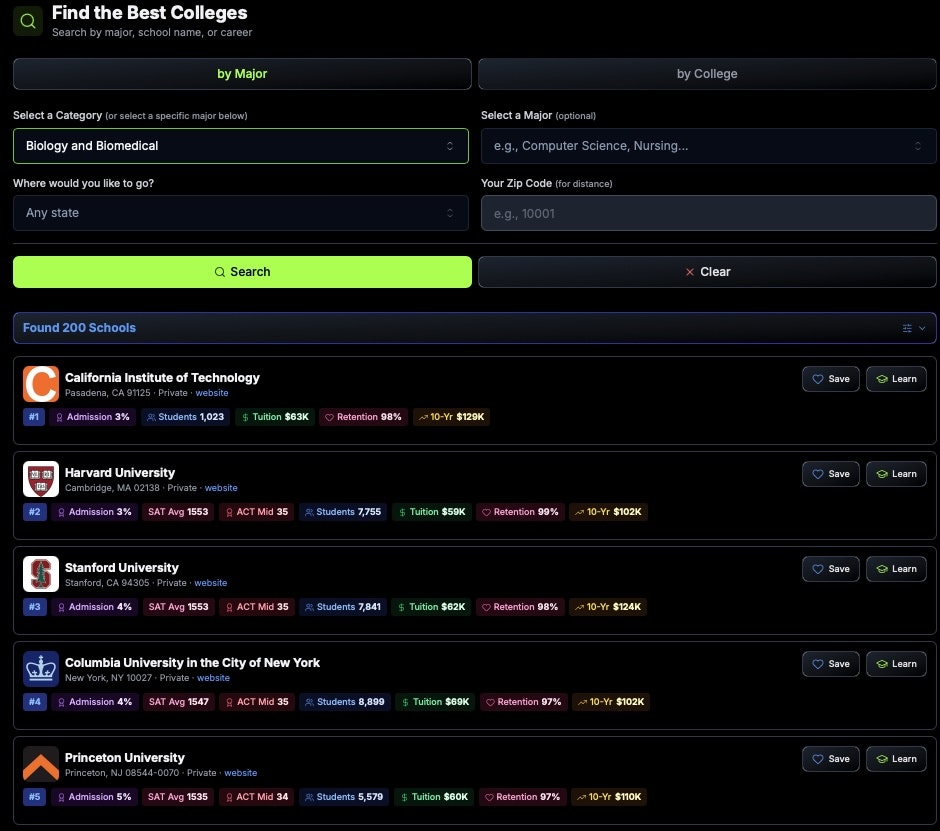The image size is (940, 831).
Task: Click the Caltech orange C logo
Action: (40, 383)
